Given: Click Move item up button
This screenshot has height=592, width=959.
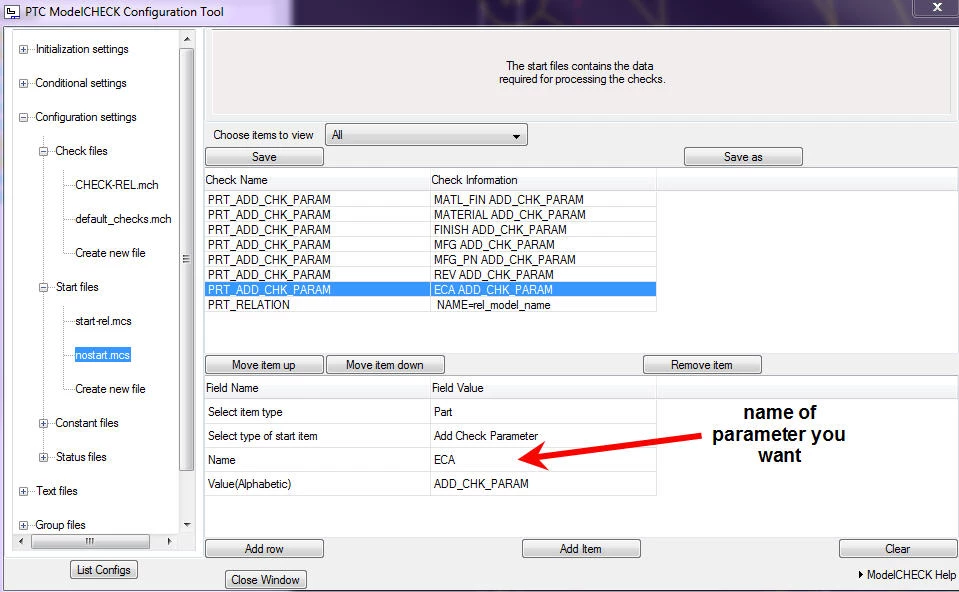Looking at the screenshot, I should tap(264, 364).
